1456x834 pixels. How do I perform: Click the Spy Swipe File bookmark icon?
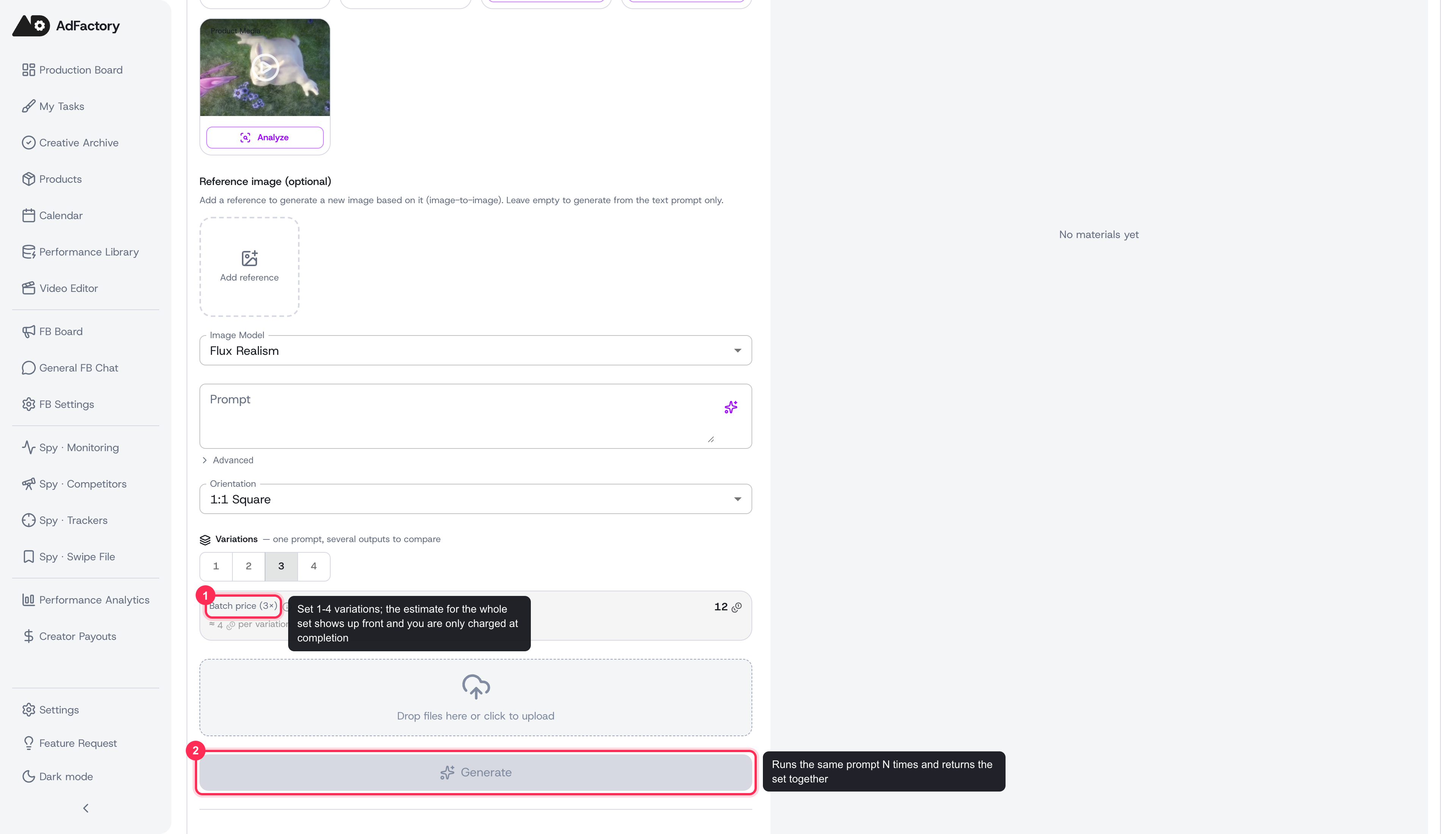pyautogui.click(x=29, y=557)
